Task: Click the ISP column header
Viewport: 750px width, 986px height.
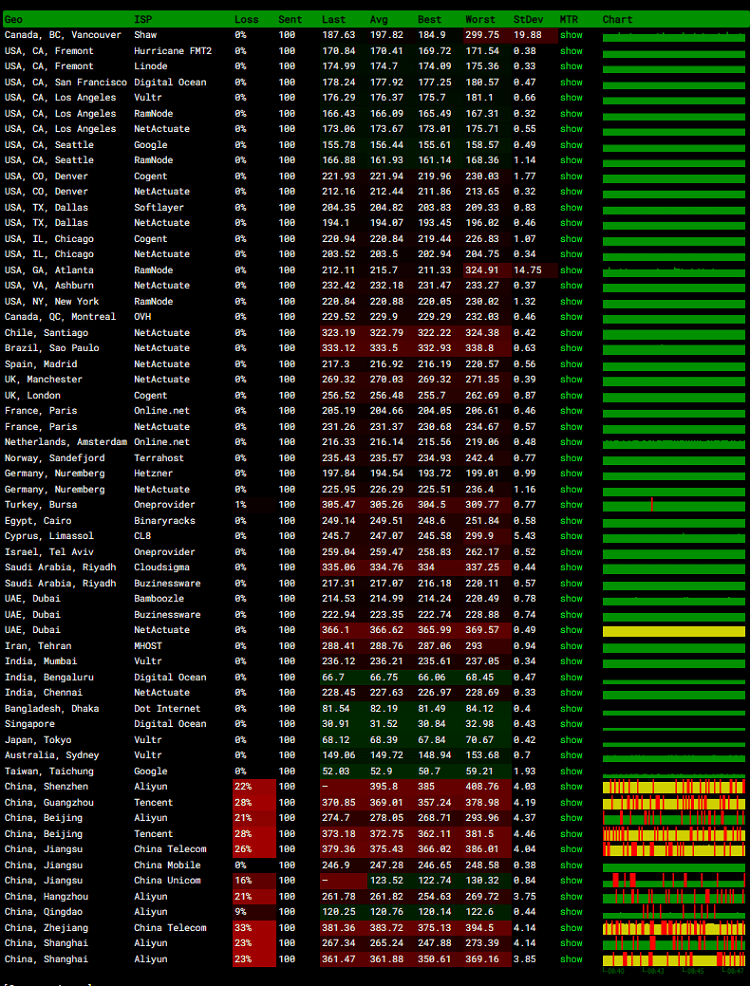Action: (x=143, y=19)
